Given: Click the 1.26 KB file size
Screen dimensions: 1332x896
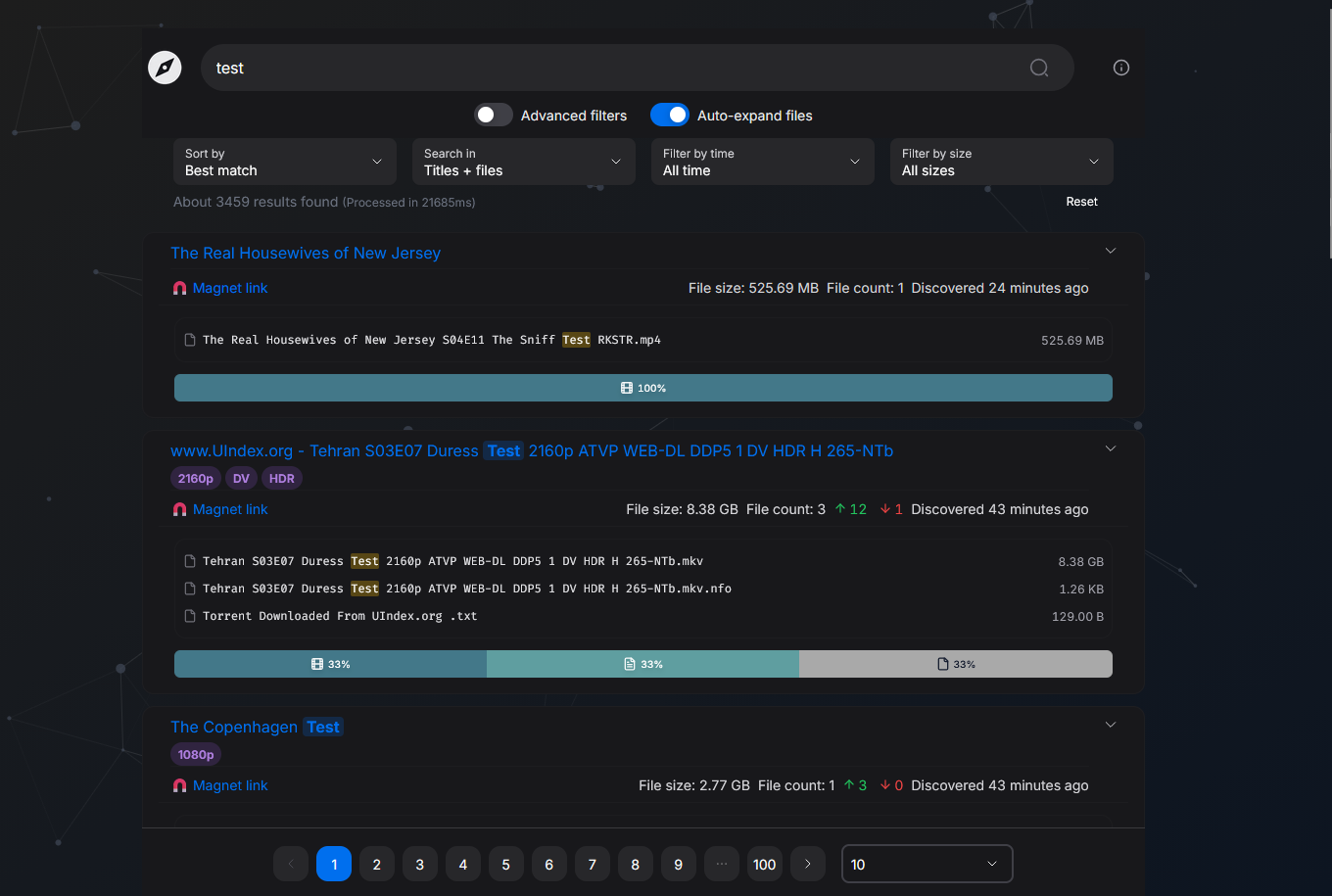Looking at the screenshot, I should (1081, 589).
